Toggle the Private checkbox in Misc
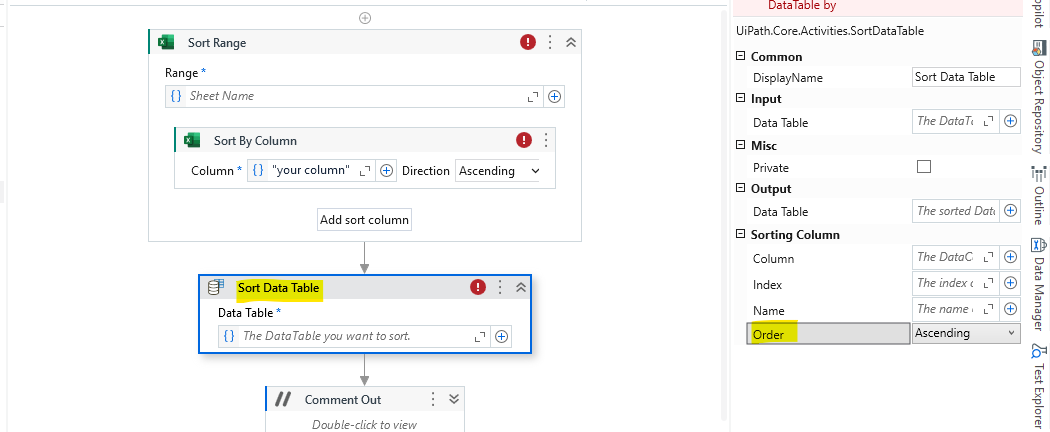Viewport: 1050px width, 432px height. pyautogui.click(x=924, y=167)
